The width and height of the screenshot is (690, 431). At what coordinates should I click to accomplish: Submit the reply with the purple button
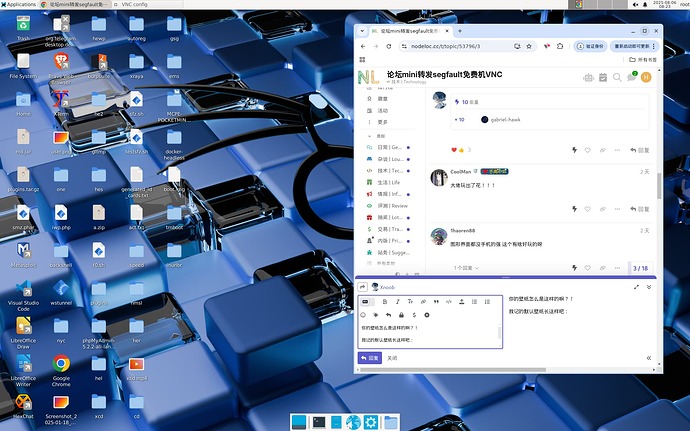click(370, 358)
